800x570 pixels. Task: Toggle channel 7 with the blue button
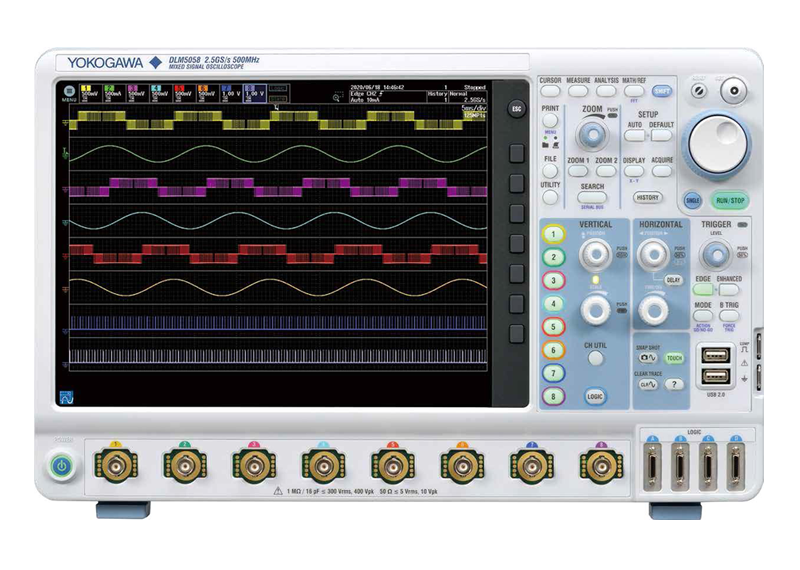click(x=554, y=373)
